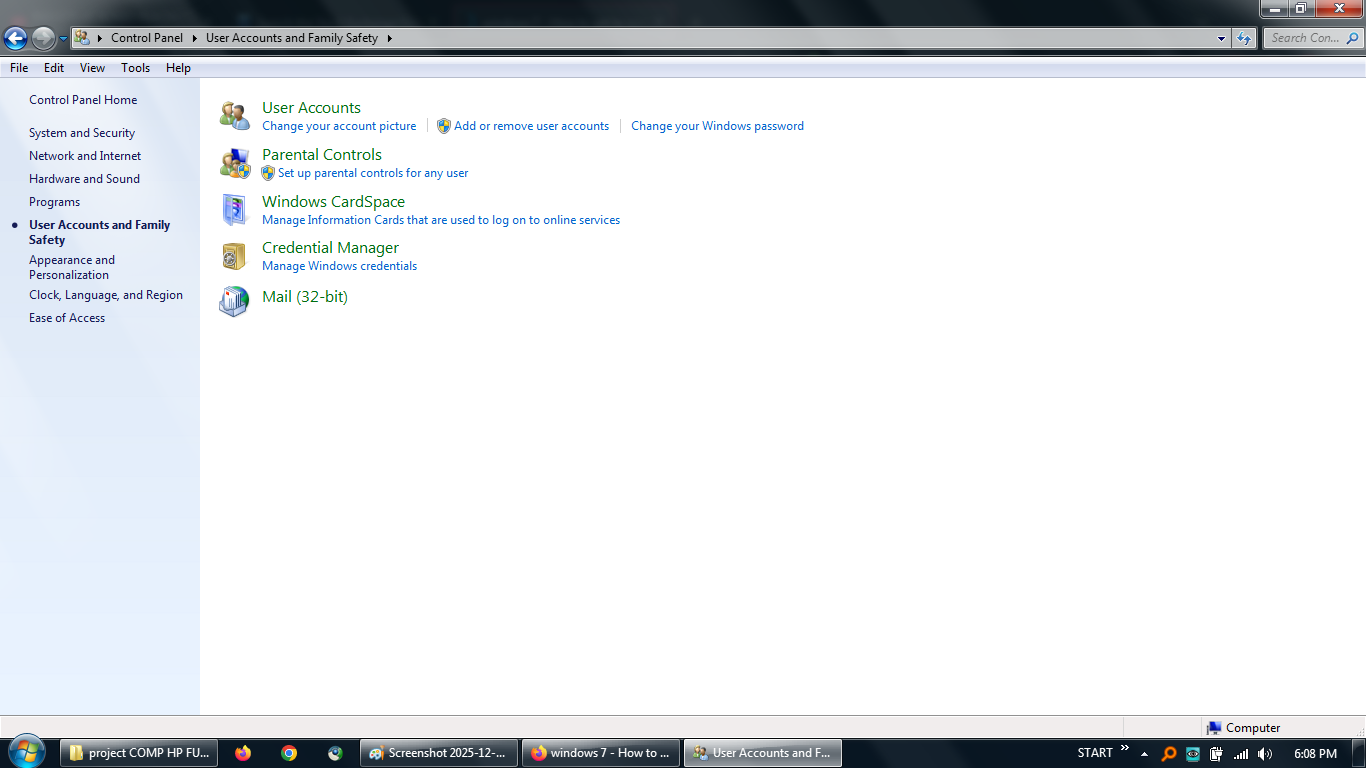The width and height of the screenshot is (1366, 768).
Task: Open the User Accounts icon
Action: click(x=235, y=116)
